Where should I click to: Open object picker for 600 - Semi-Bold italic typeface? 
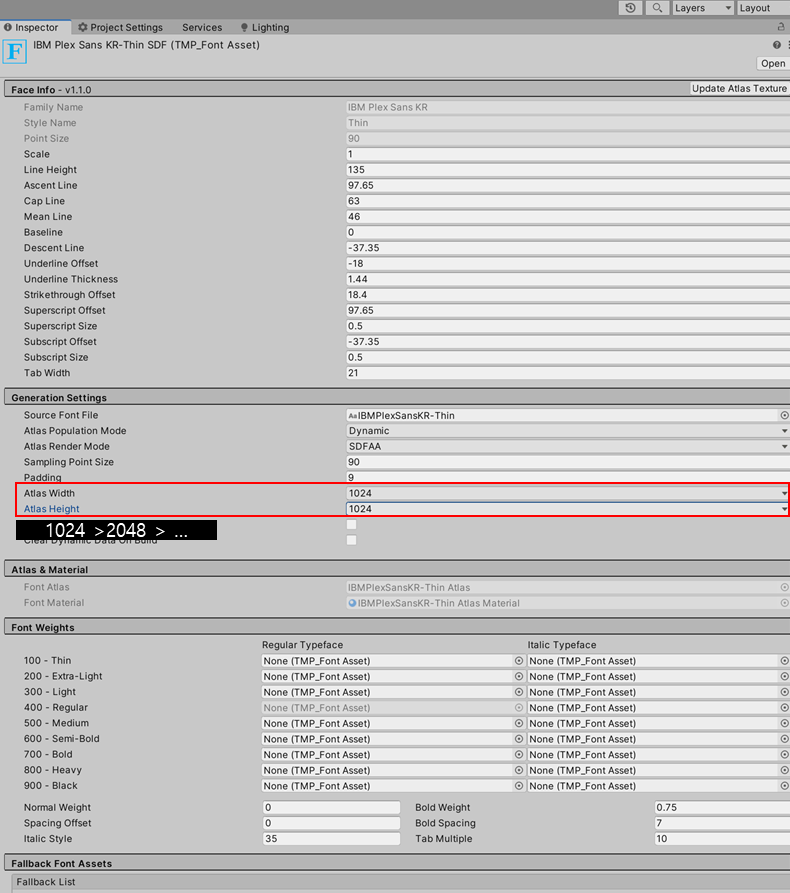click(x=784, y=739)
